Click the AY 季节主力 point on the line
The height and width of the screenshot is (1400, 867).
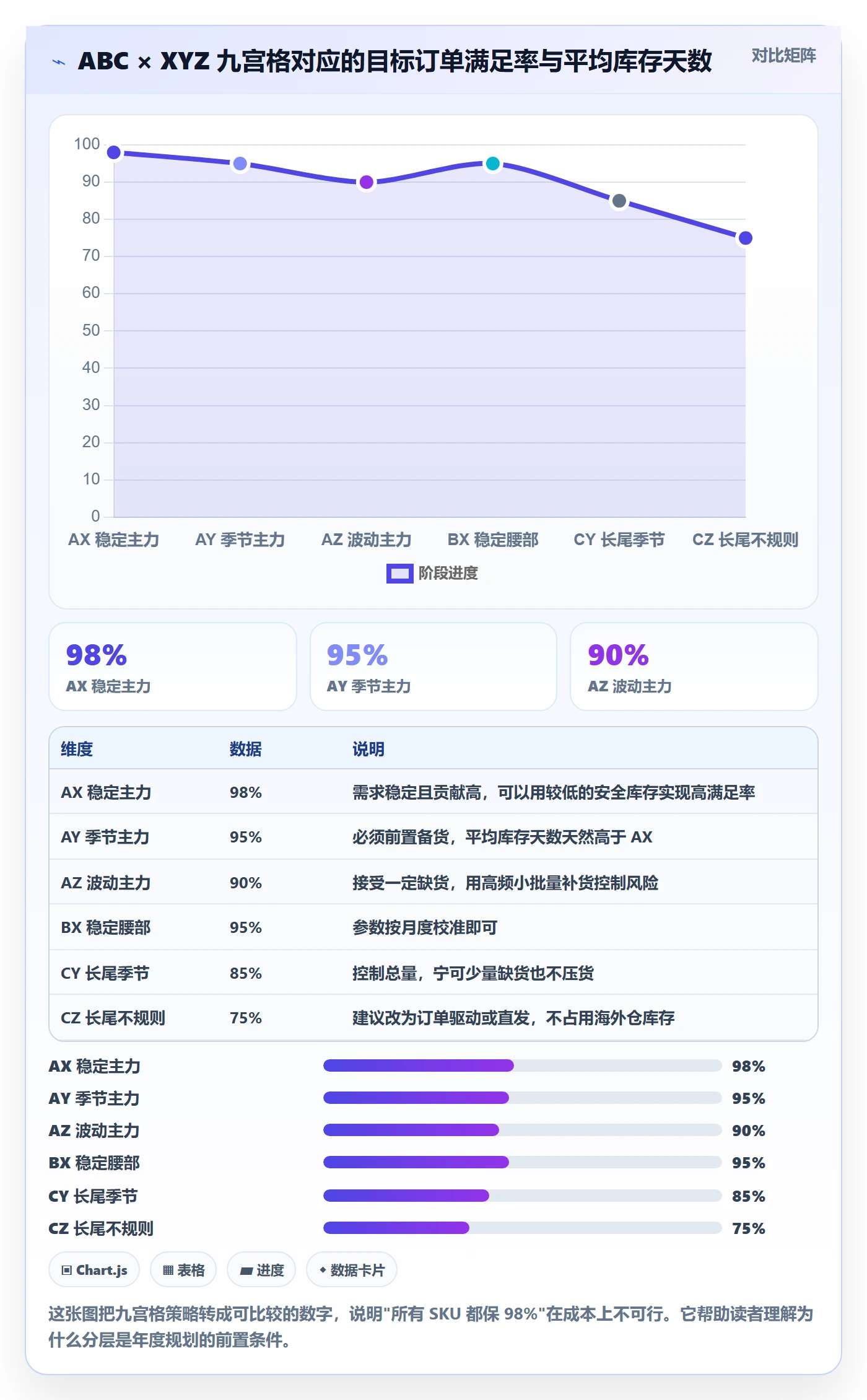coord(240,164)
